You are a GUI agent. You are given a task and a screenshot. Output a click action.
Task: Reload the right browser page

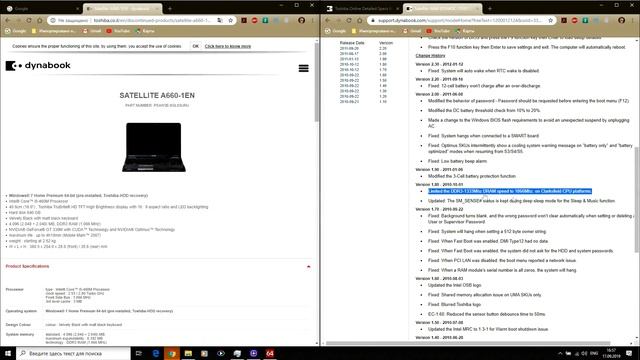(349, 20)
